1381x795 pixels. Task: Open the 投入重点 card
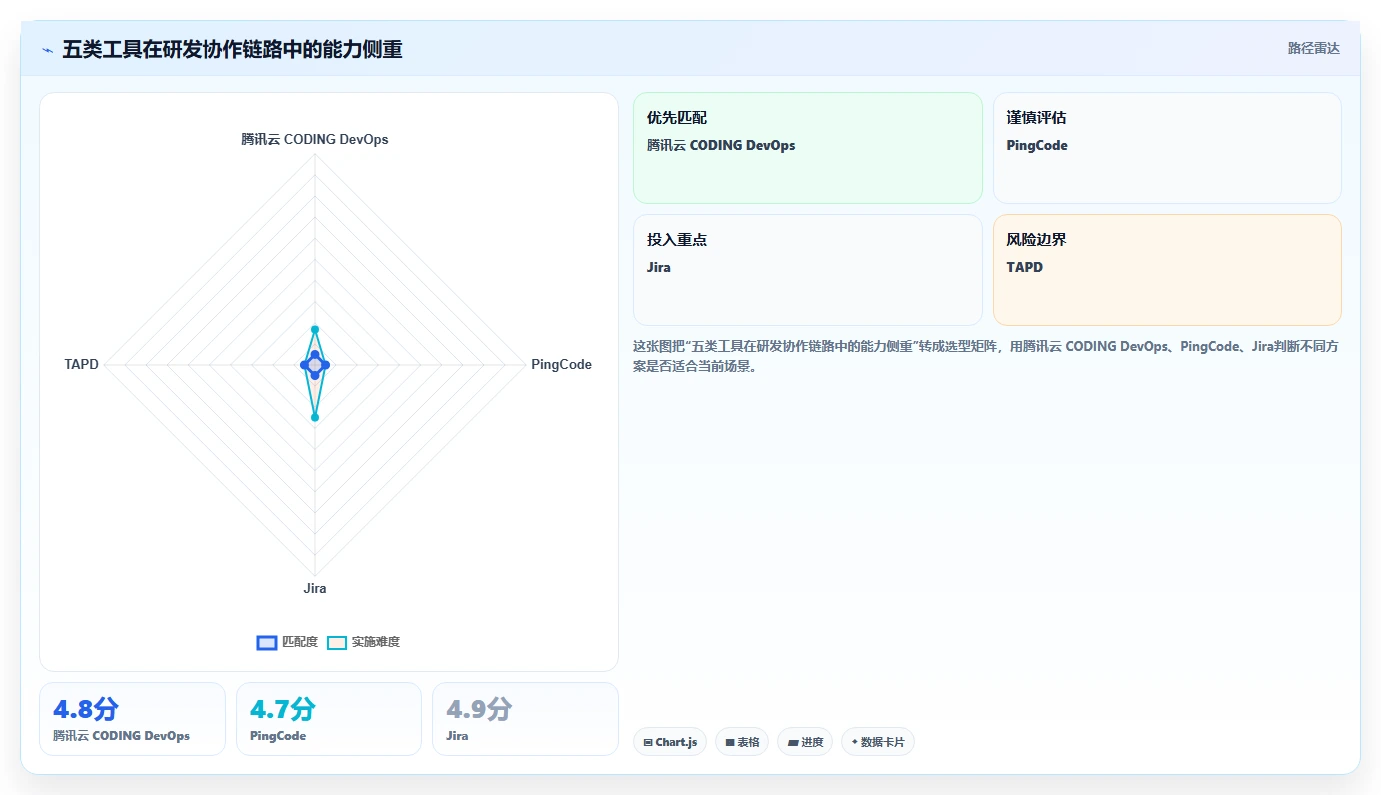pos(808,270)
